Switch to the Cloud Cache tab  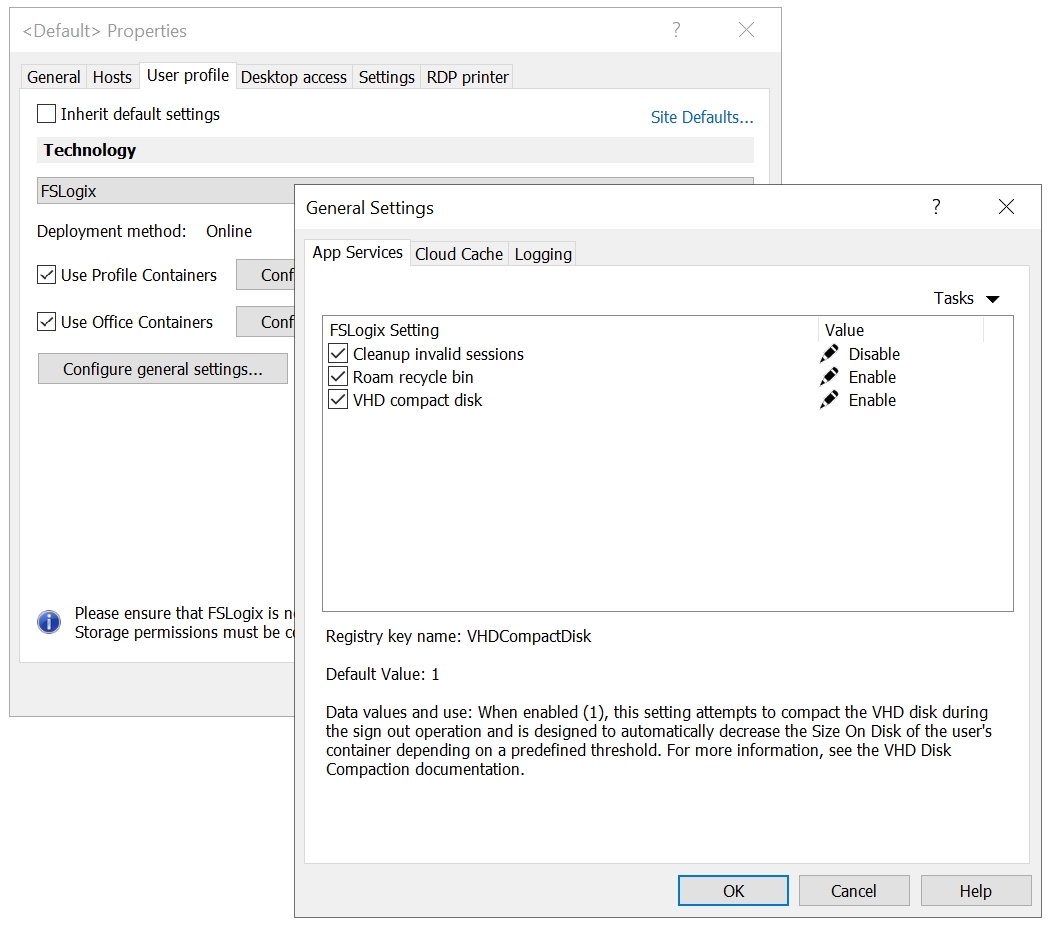tap(459, 254)
